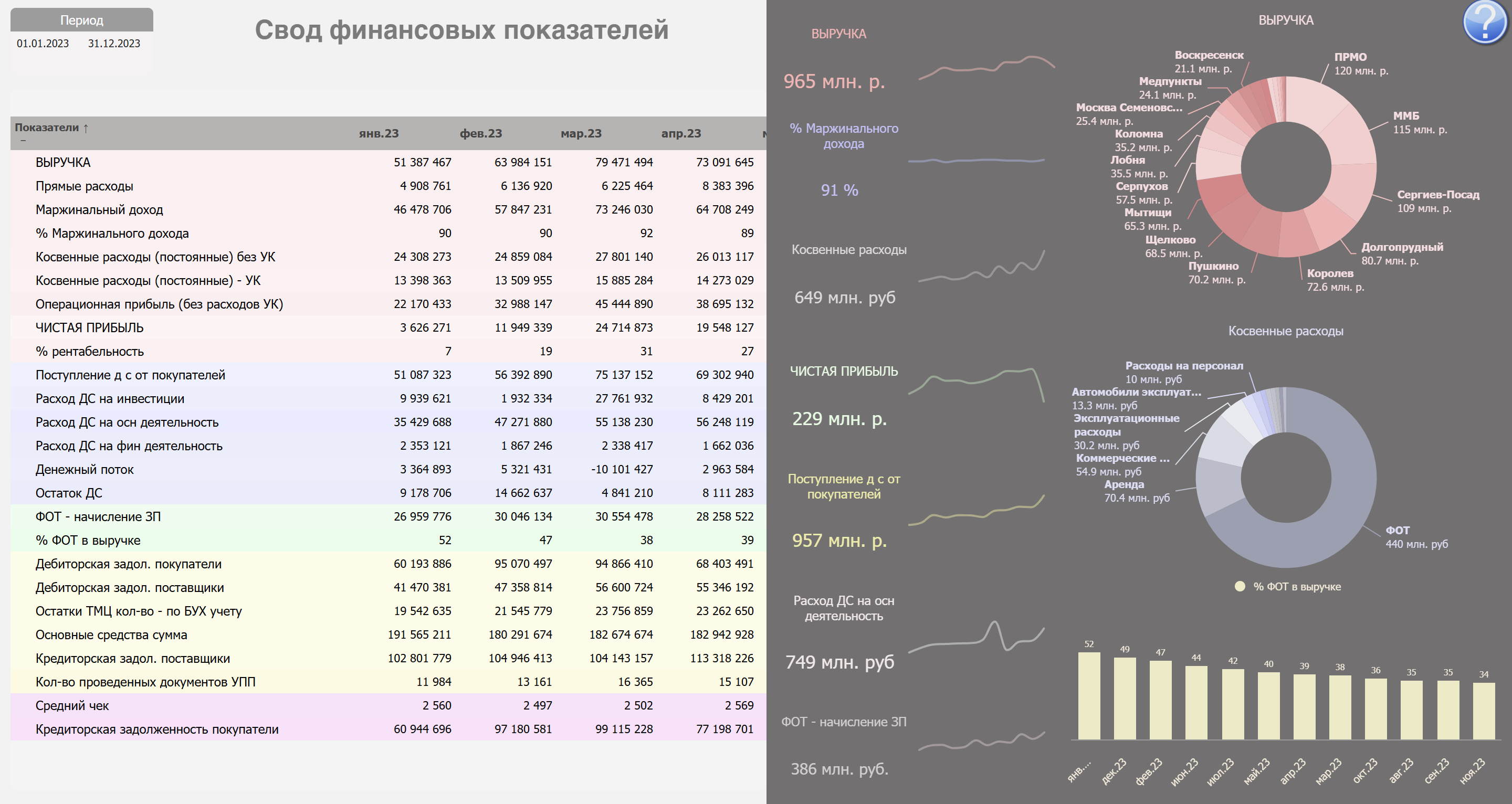Select the Прямые расходы row label
This screenshot has width=1512, height=804.
click(84, 186)
